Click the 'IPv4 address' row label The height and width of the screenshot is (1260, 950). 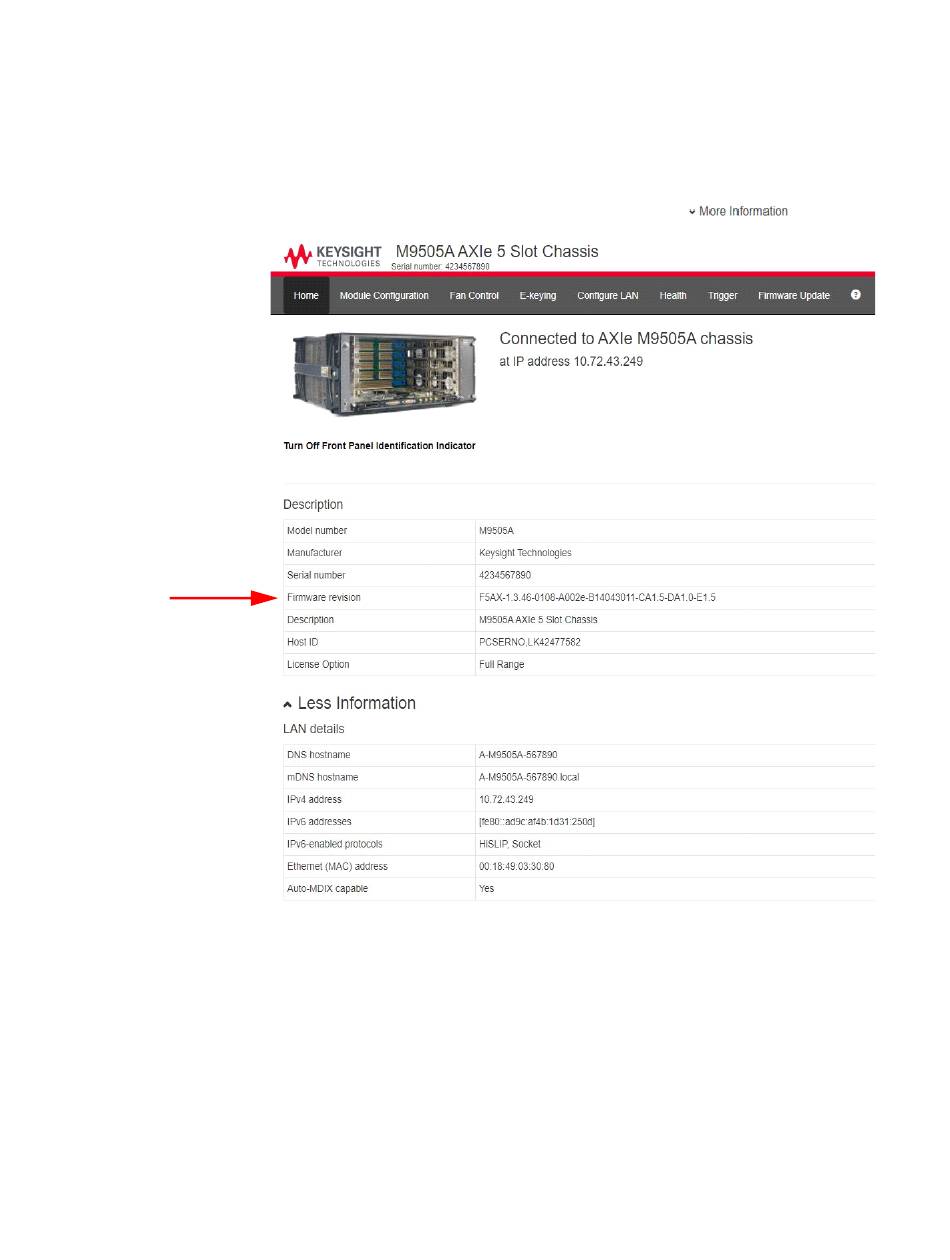pos(315,800)
